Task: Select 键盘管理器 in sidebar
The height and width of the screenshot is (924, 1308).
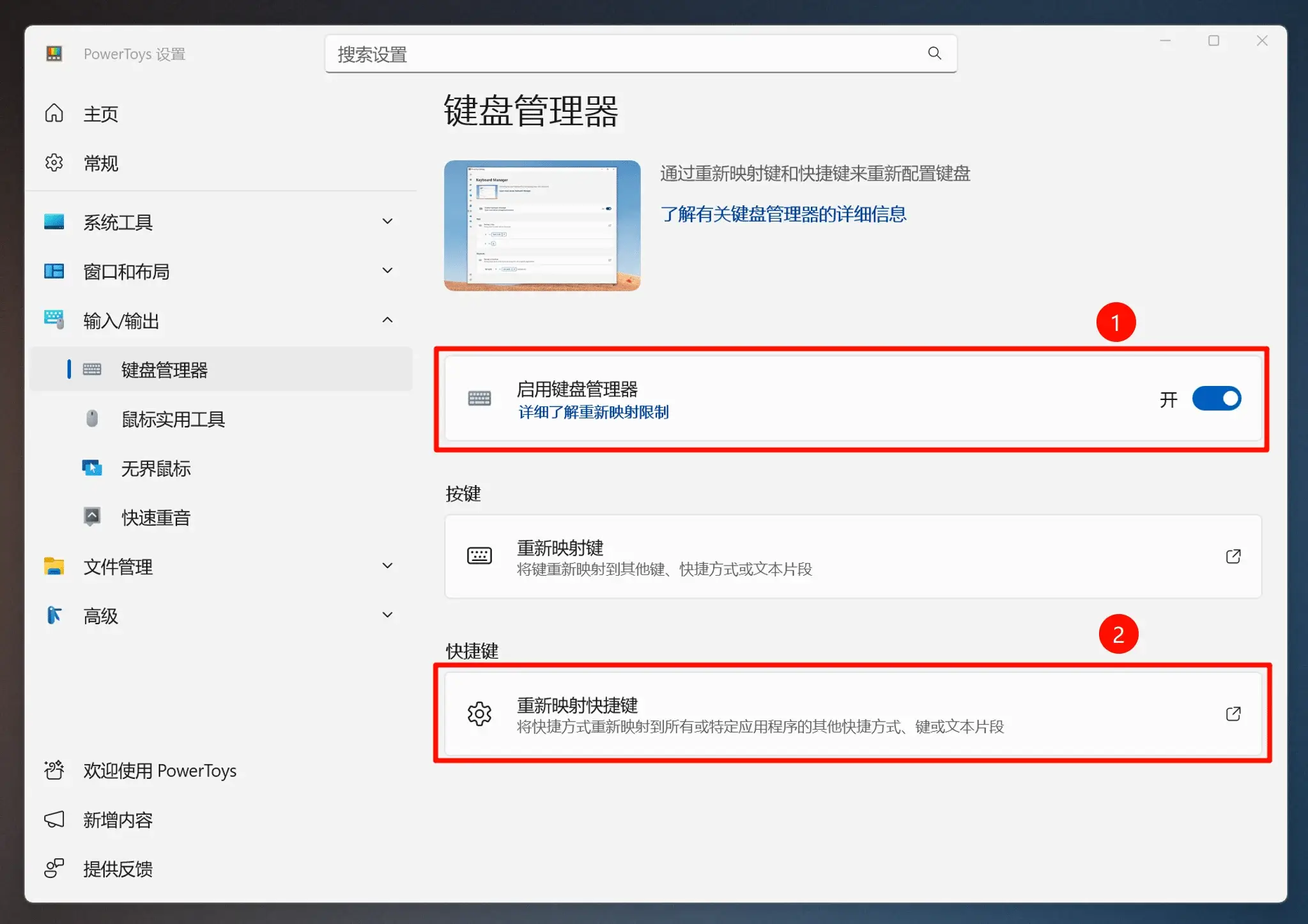Action: point(221,369)
